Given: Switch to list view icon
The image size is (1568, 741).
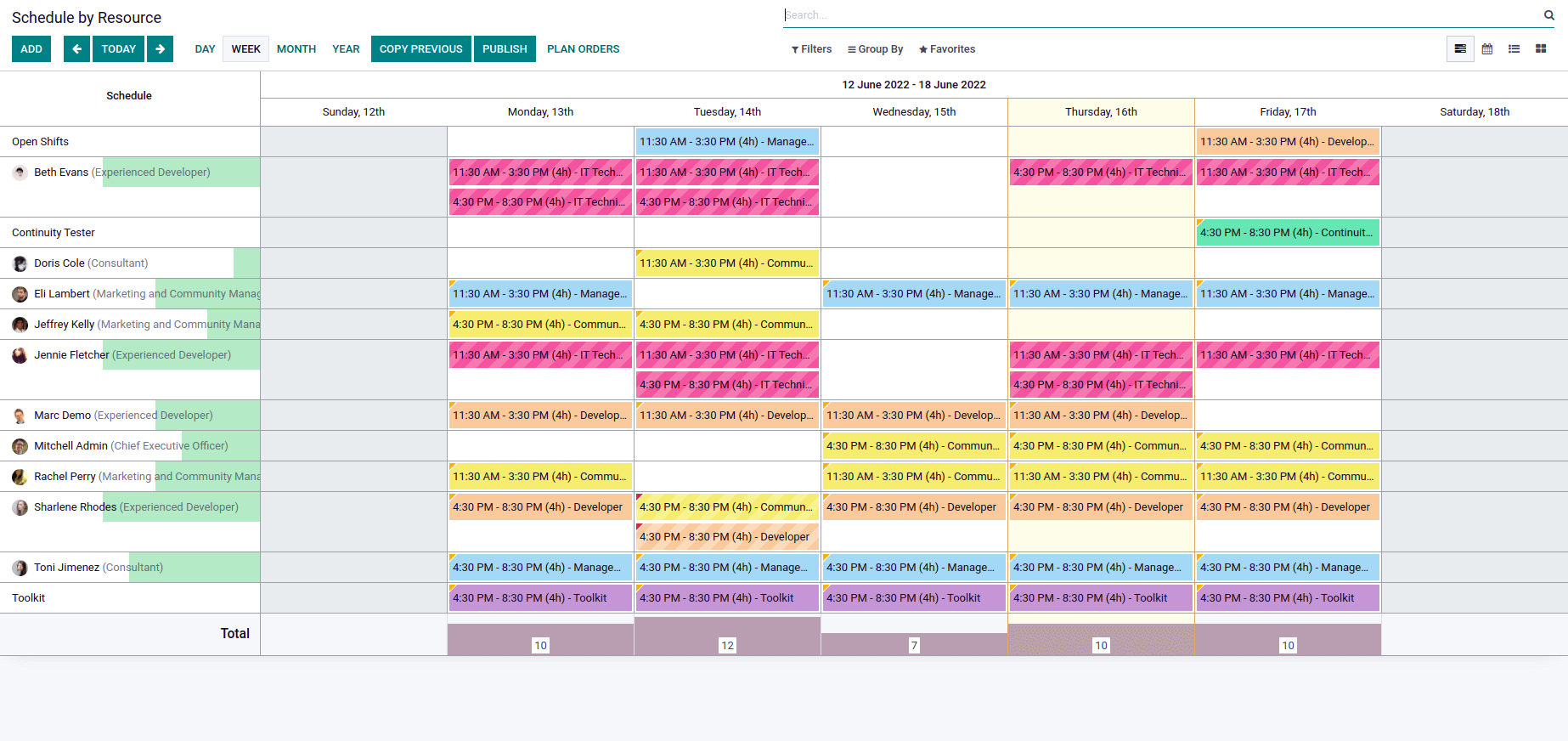Looking at the screenshot, I should 1514,49.
